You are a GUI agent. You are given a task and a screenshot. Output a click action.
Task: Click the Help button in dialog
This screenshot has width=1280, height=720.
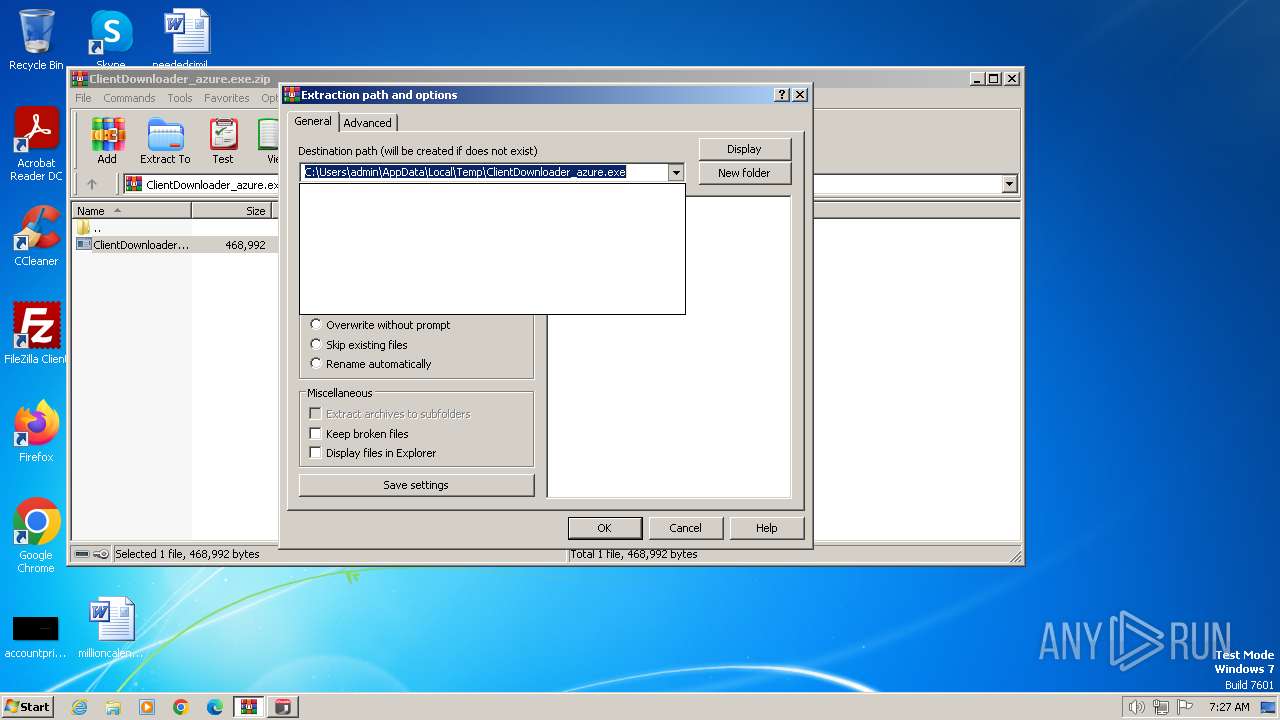[766, 528]
